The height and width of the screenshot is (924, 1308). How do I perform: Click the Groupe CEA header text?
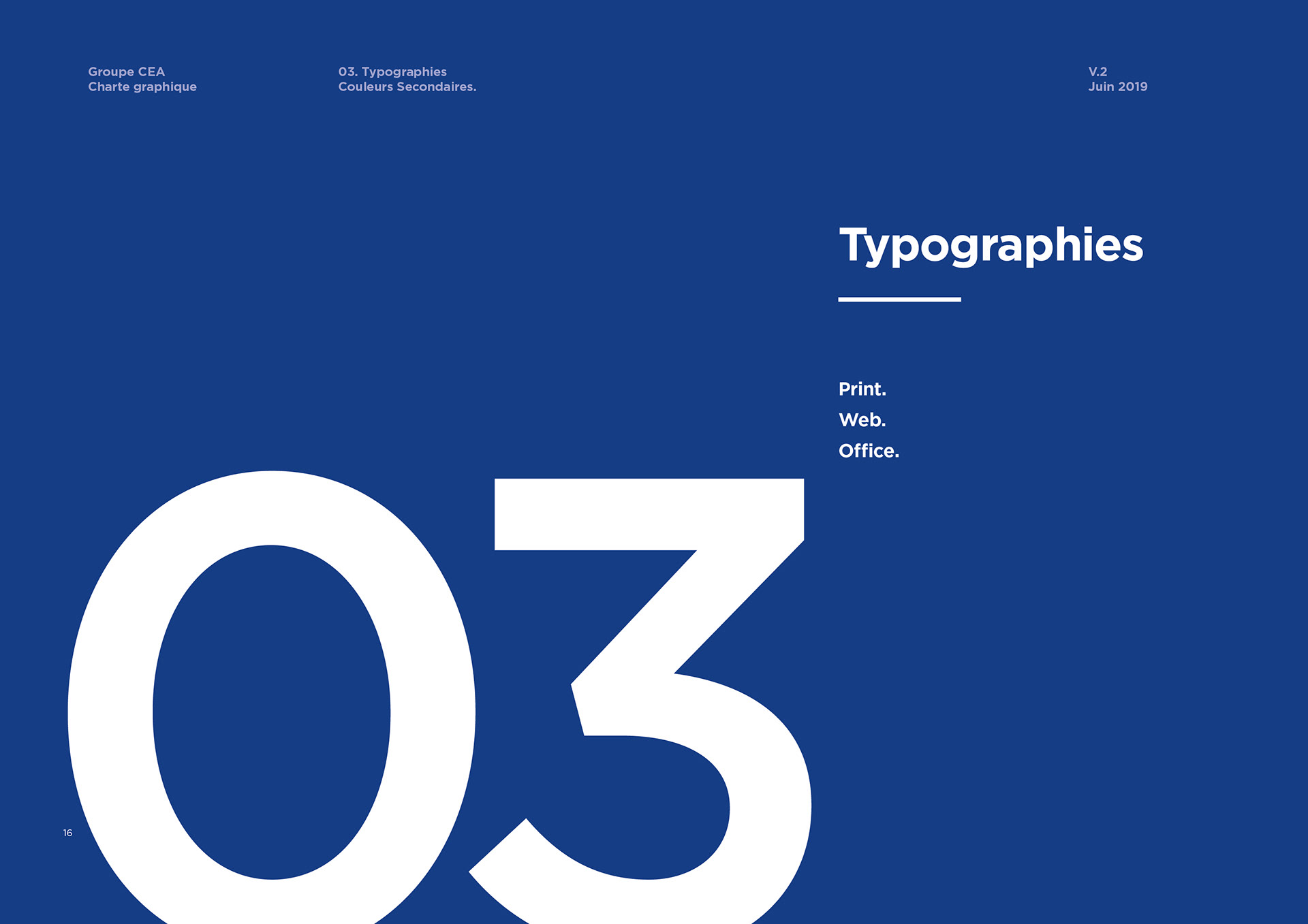(x=126, y=71)
